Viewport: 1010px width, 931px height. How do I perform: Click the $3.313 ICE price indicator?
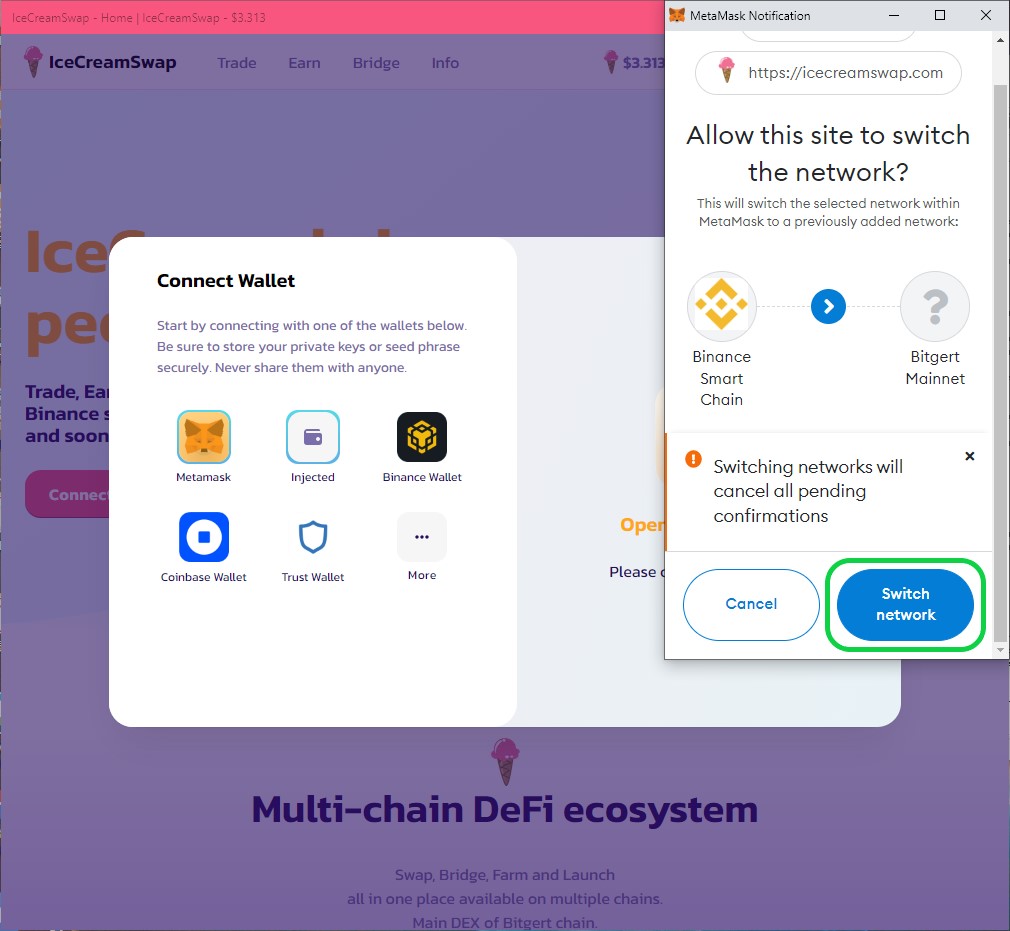pyautogui.click(x=634, y=62)
